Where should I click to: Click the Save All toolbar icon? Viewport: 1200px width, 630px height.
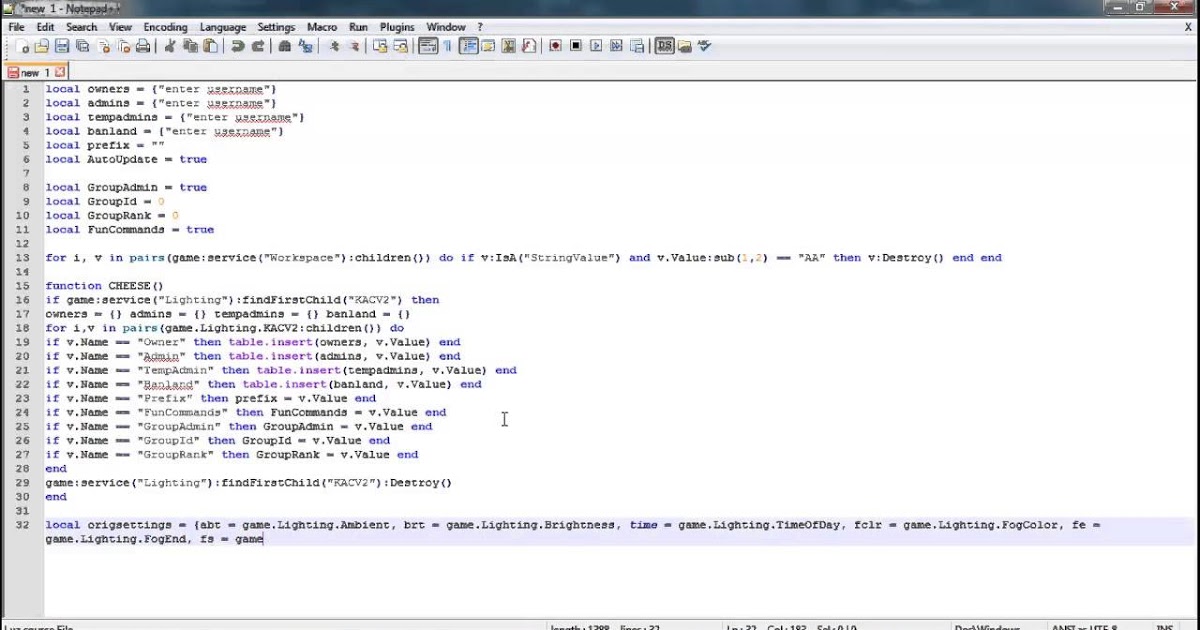pos(82,45)
